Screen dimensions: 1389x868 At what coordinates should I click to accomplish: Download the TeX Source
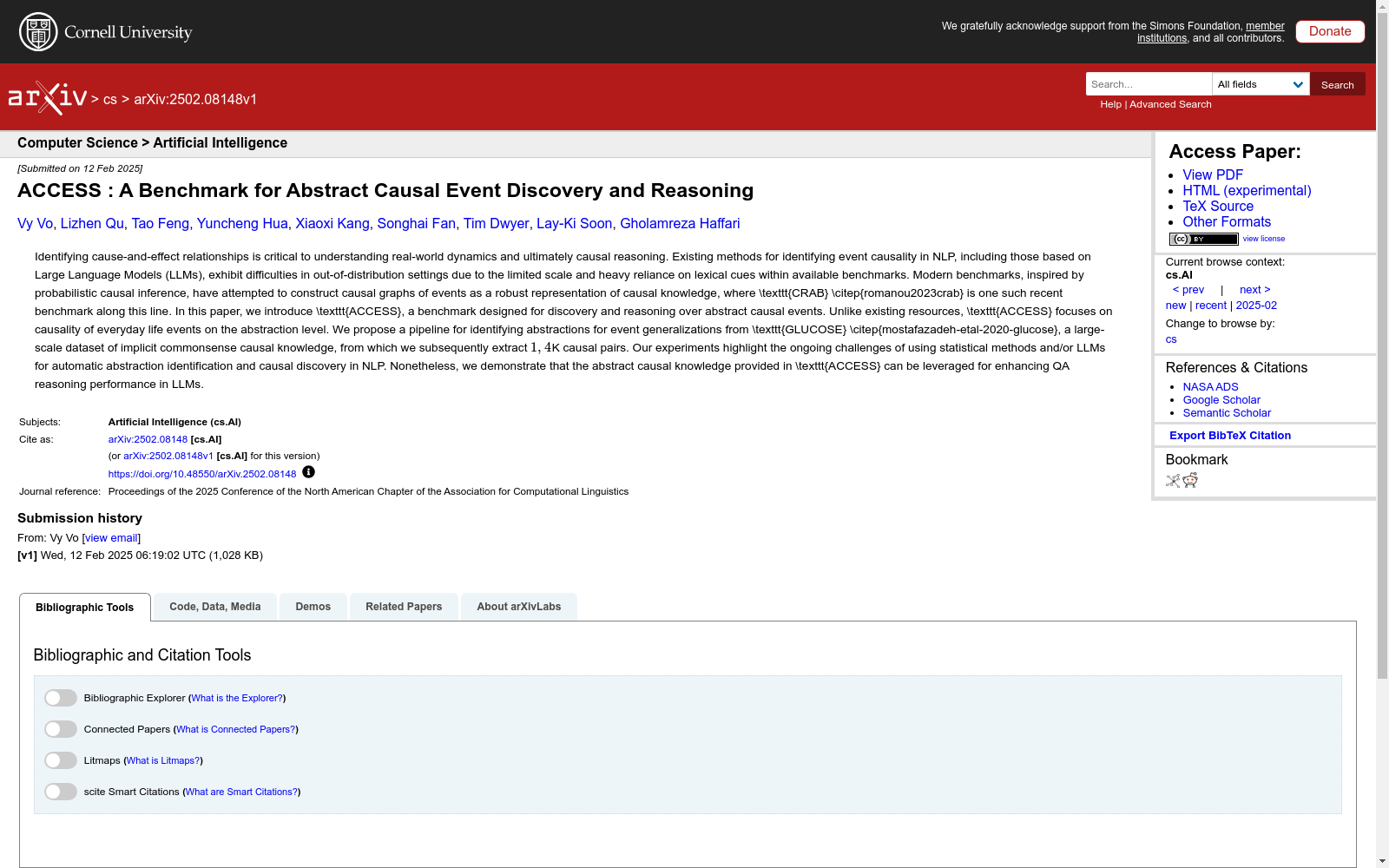(x=1218, y=206)
